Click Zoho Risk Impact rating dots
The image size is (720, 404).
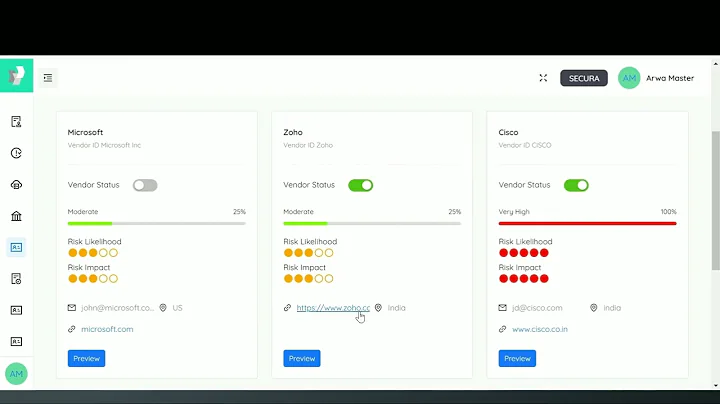(x=308, y=279)
